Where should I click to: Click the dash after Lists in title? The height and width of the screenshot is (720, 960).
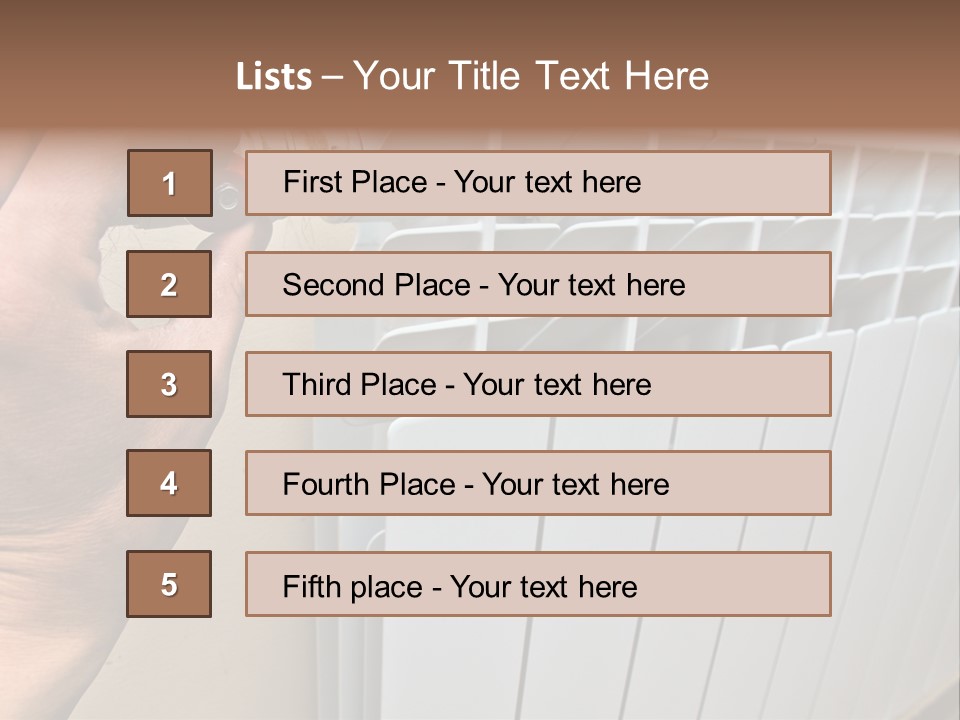coord(332,77)
